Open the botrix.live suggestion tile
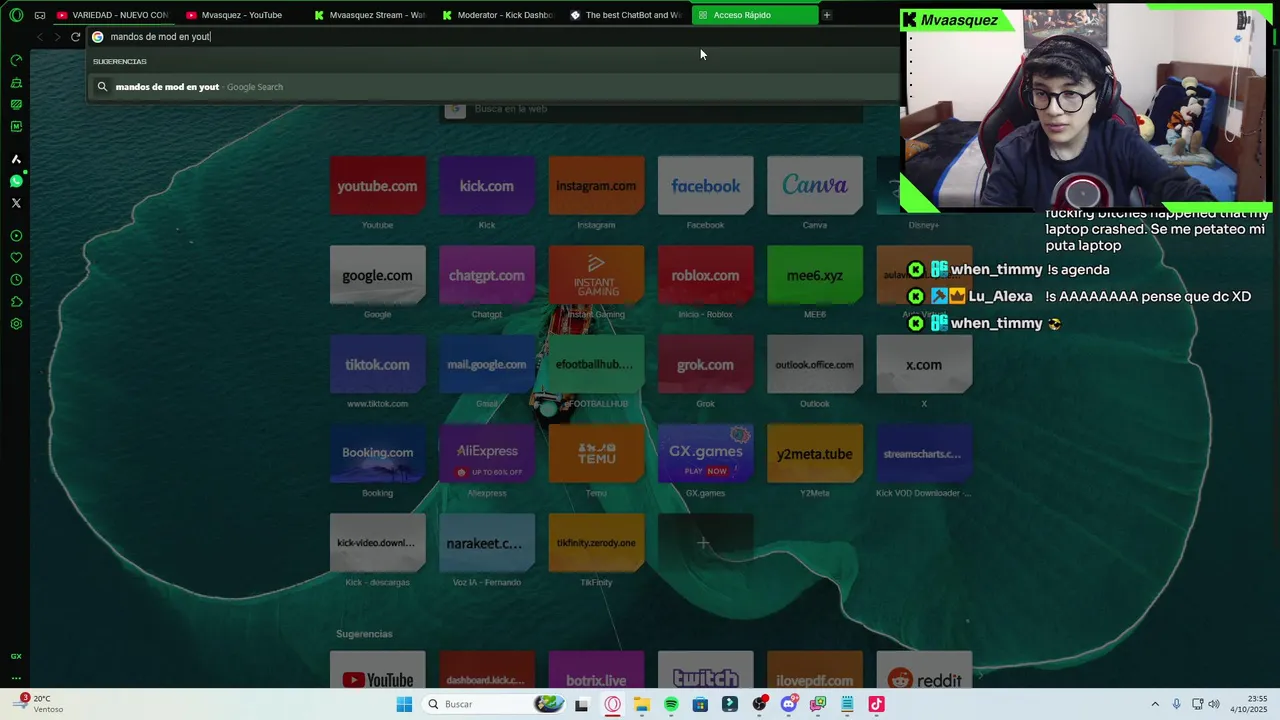1280x720 pixels. pyautogui.click(x=596, y=670)
